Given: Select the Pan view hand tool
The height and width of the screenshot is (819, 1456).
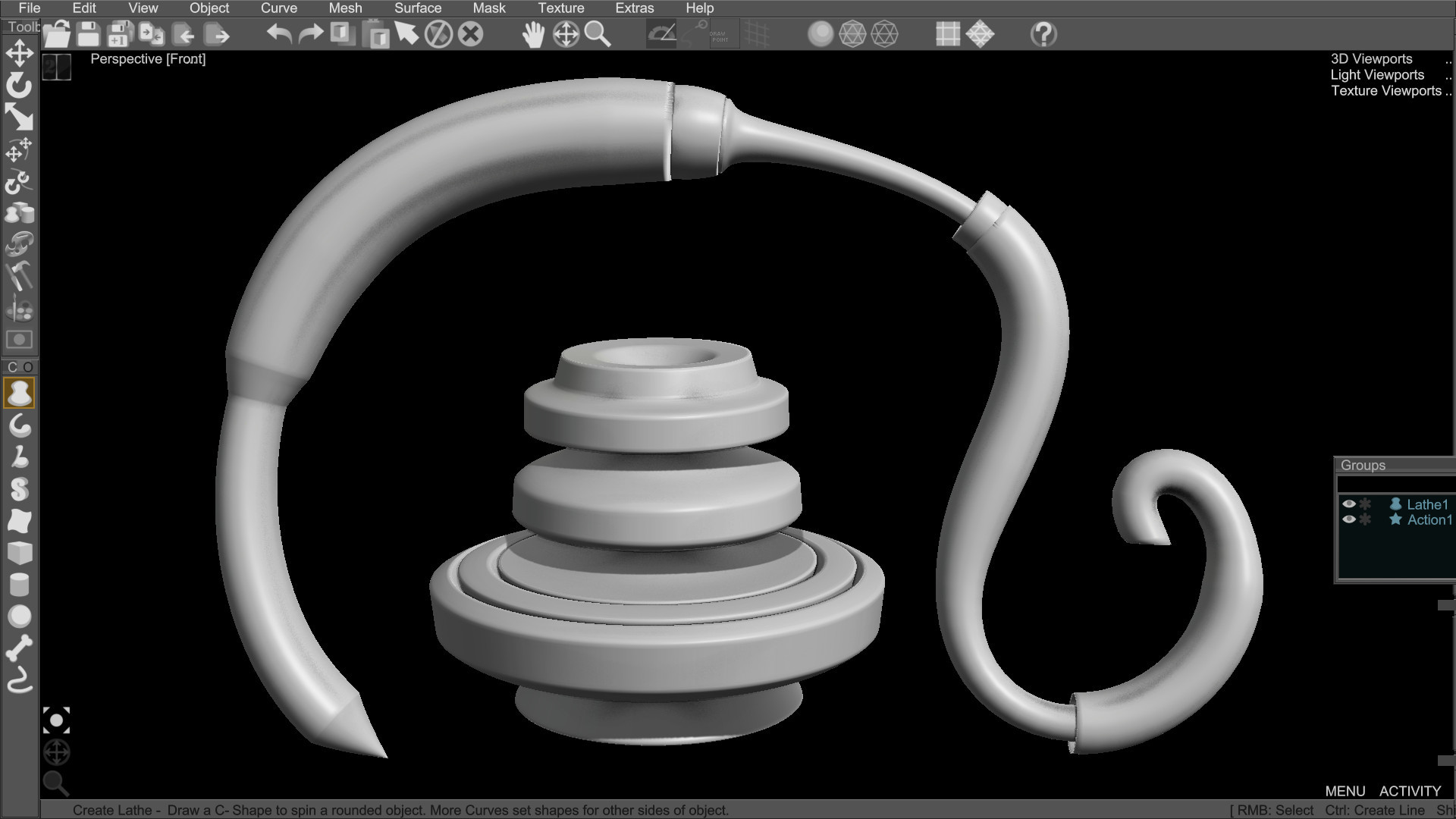Looking at the screenshot, I should [x=534, y=34].
